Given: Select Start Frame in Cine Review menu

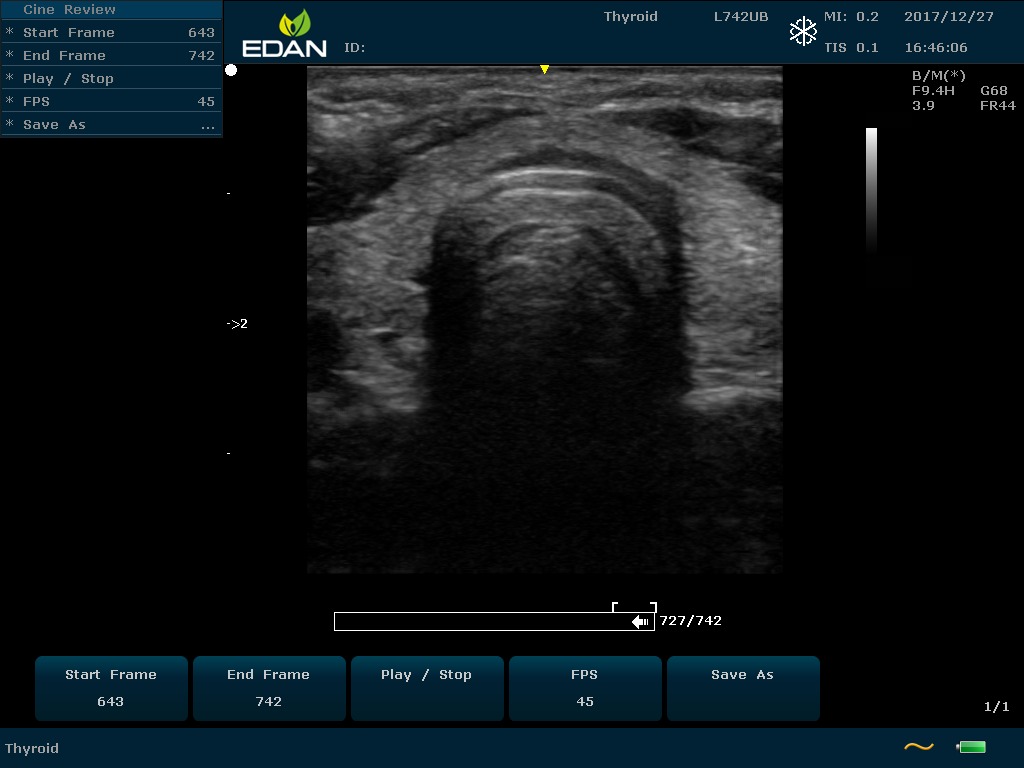Looking at the screenshot, I should pyautogui.click(x=111, y=33).
